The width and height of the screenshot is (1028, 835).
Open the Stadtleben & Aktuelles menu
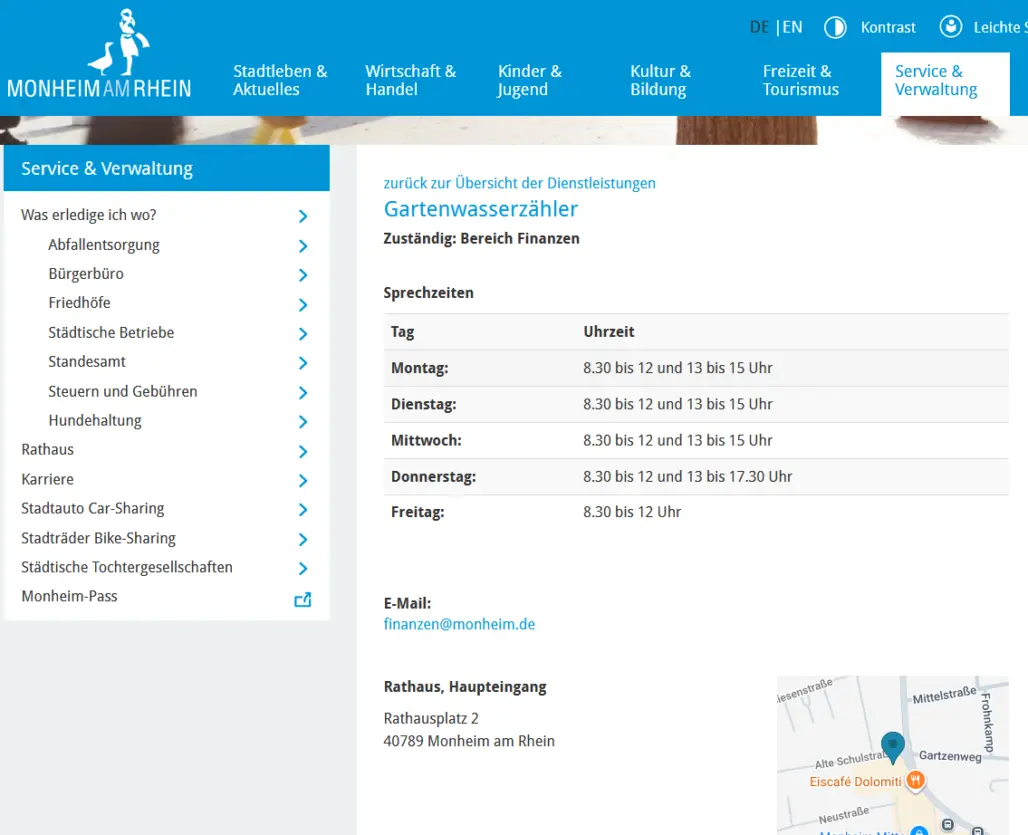coord(280,80)
